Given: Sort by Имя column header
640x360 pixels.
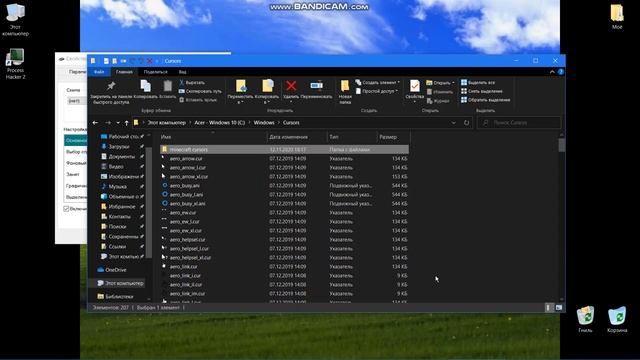Looking at the screenshot, I should 212,137.
